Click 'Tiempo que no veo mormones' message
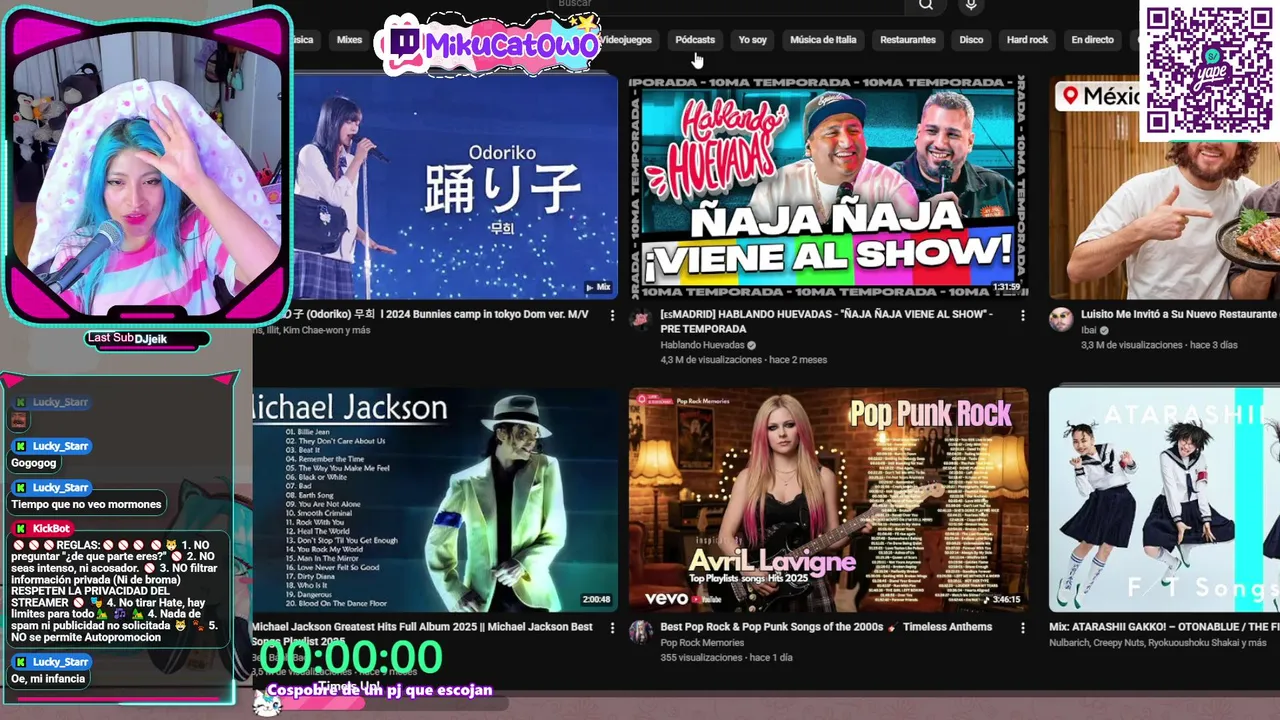This screenshot has height=720, width=1280. (86, 504)
